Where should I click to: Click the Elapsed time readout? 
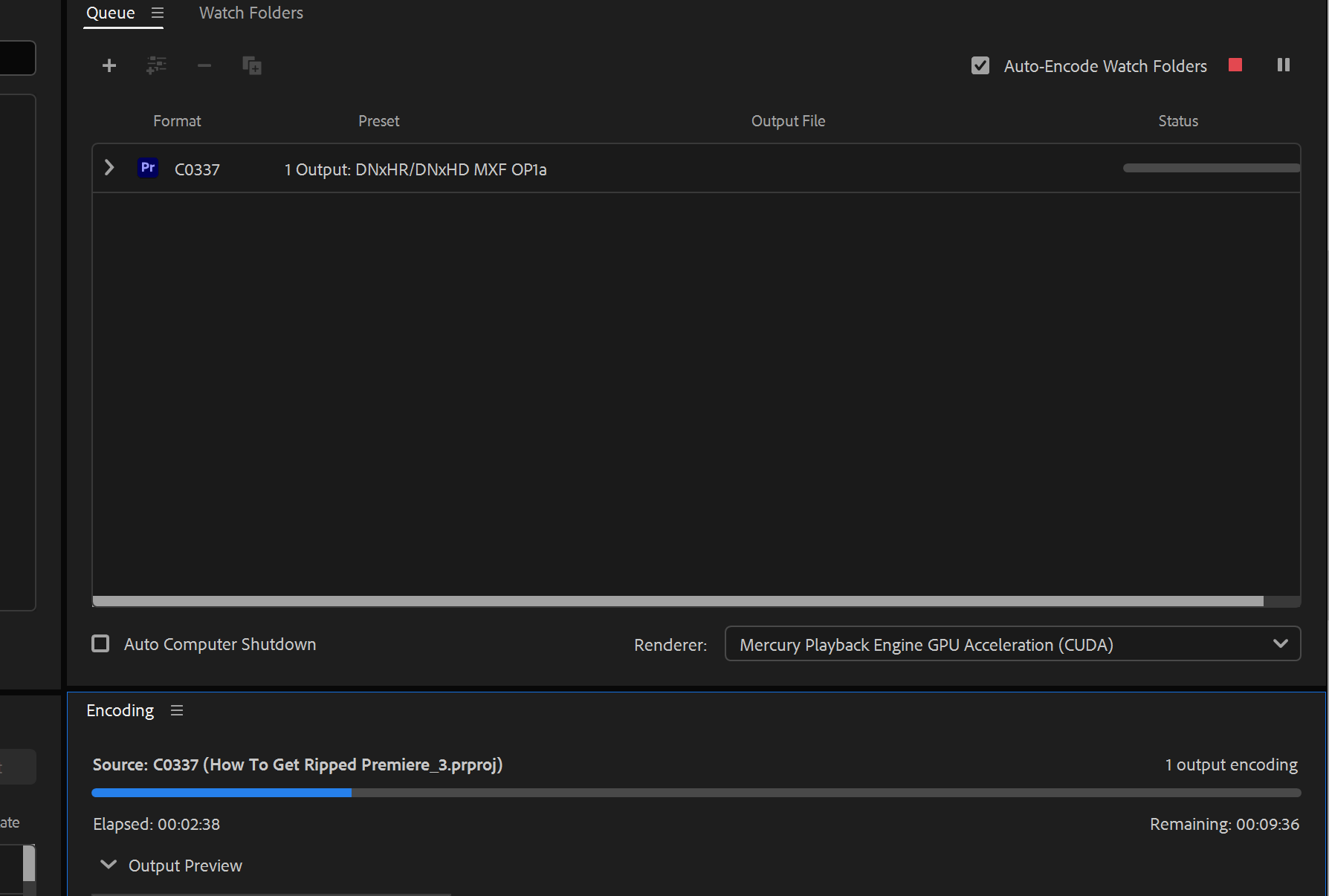(156, 824)
